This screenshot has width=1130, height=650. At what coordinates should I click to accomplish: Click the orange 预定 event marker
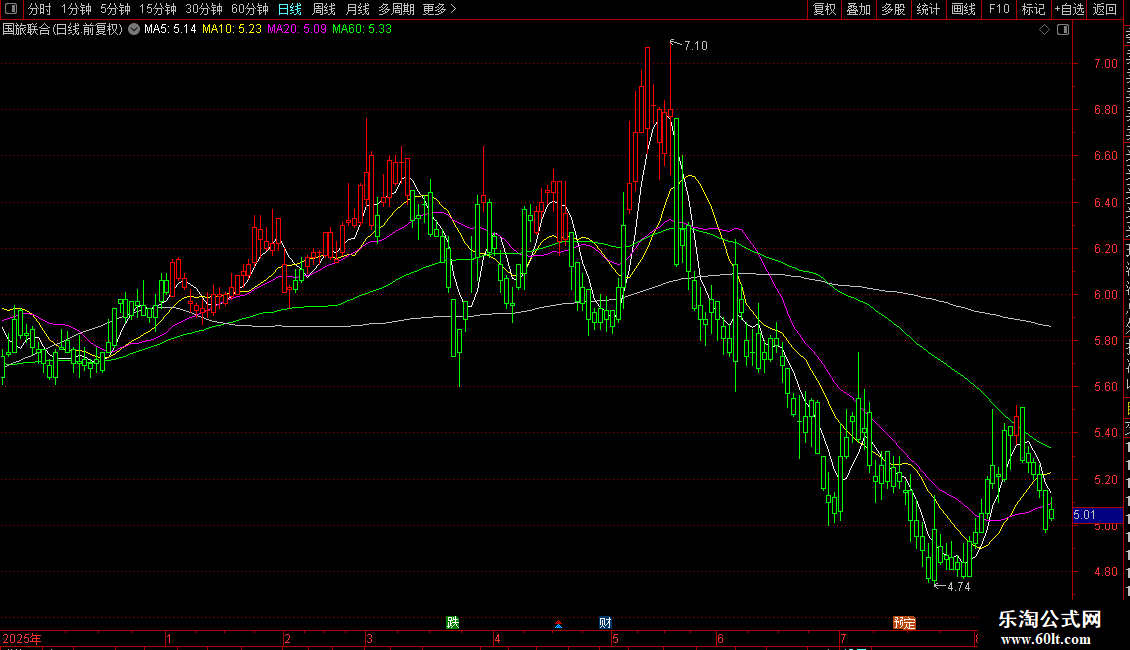click(904, 623)
